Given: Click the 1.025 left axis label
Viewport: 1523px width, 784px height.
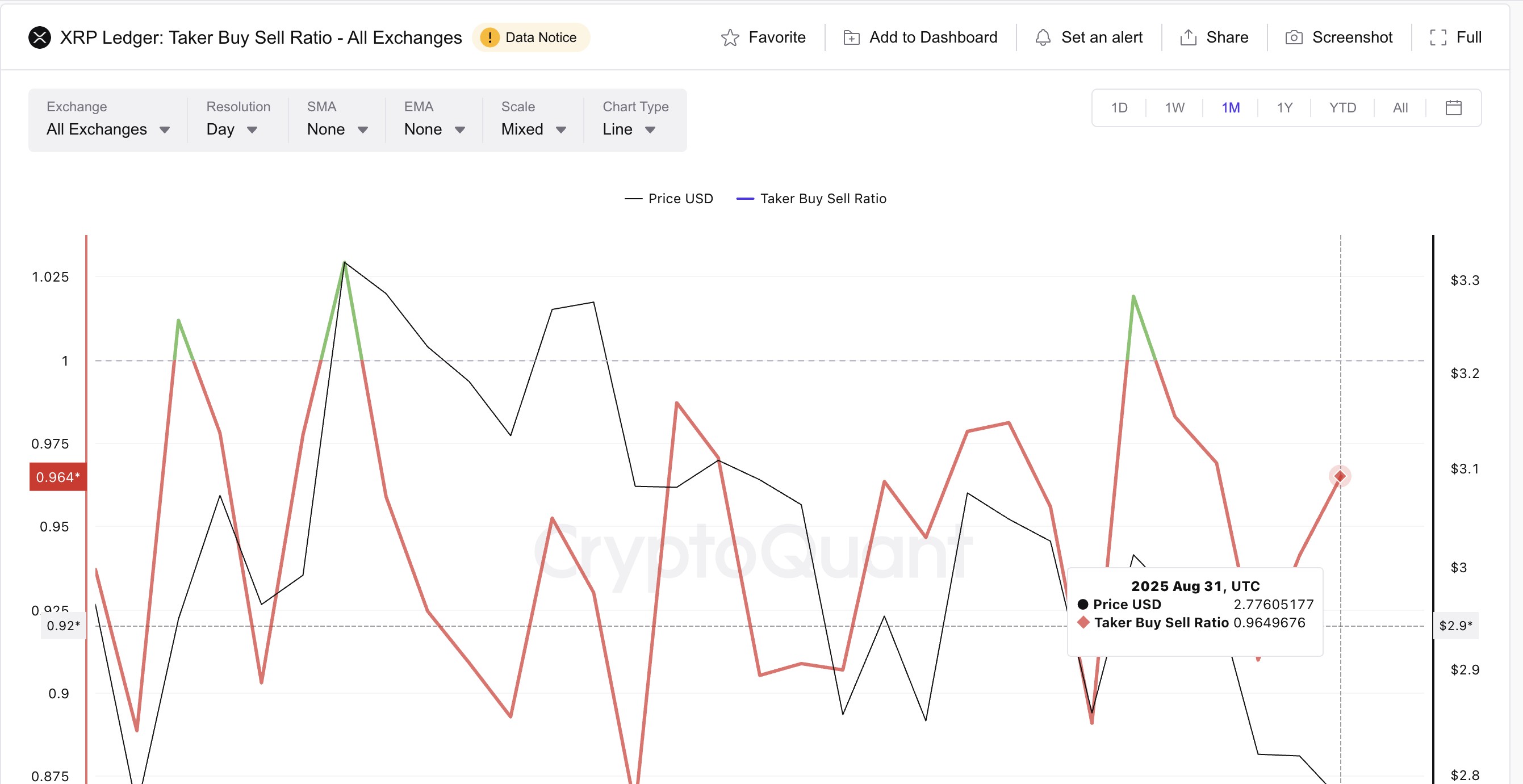Looking at the screenshot, I should tap(50, 277).
